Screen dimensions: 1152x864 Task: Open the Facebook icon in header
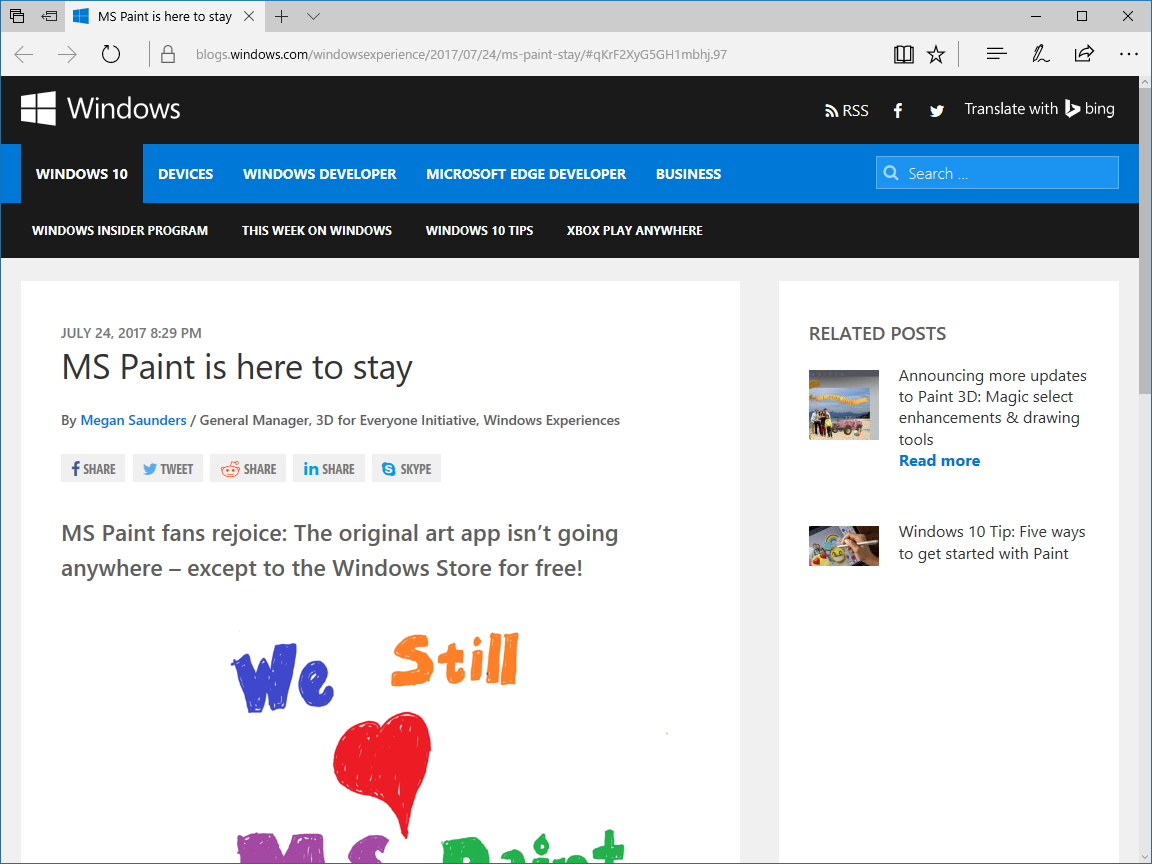click(x=898, y=110)
